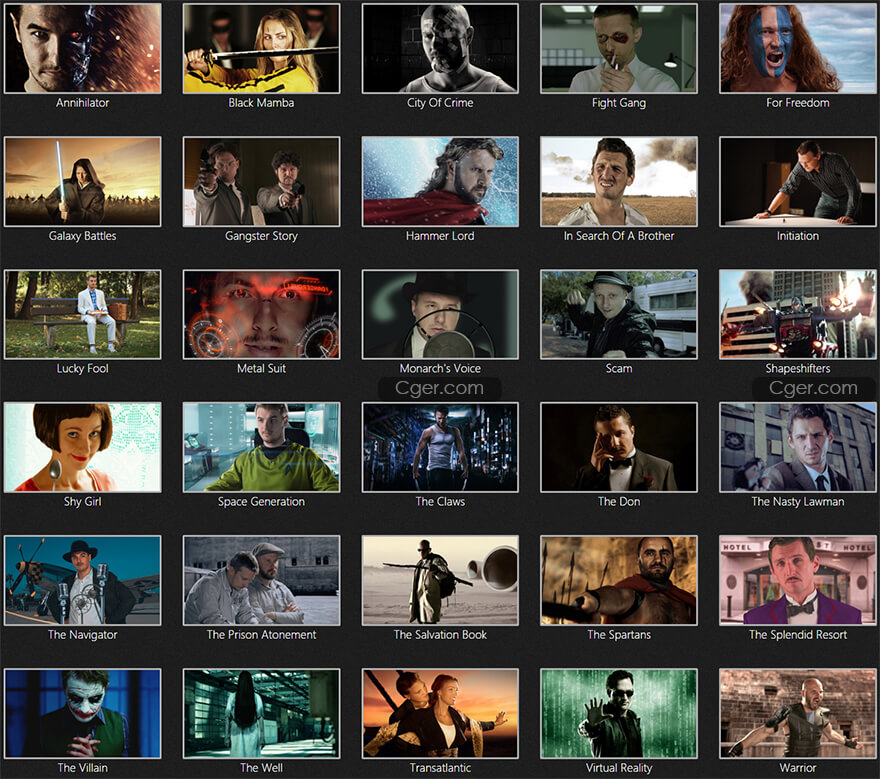Click 'The Well' caption text
This screenshot has height=779, width=880.
coord(262,768)
